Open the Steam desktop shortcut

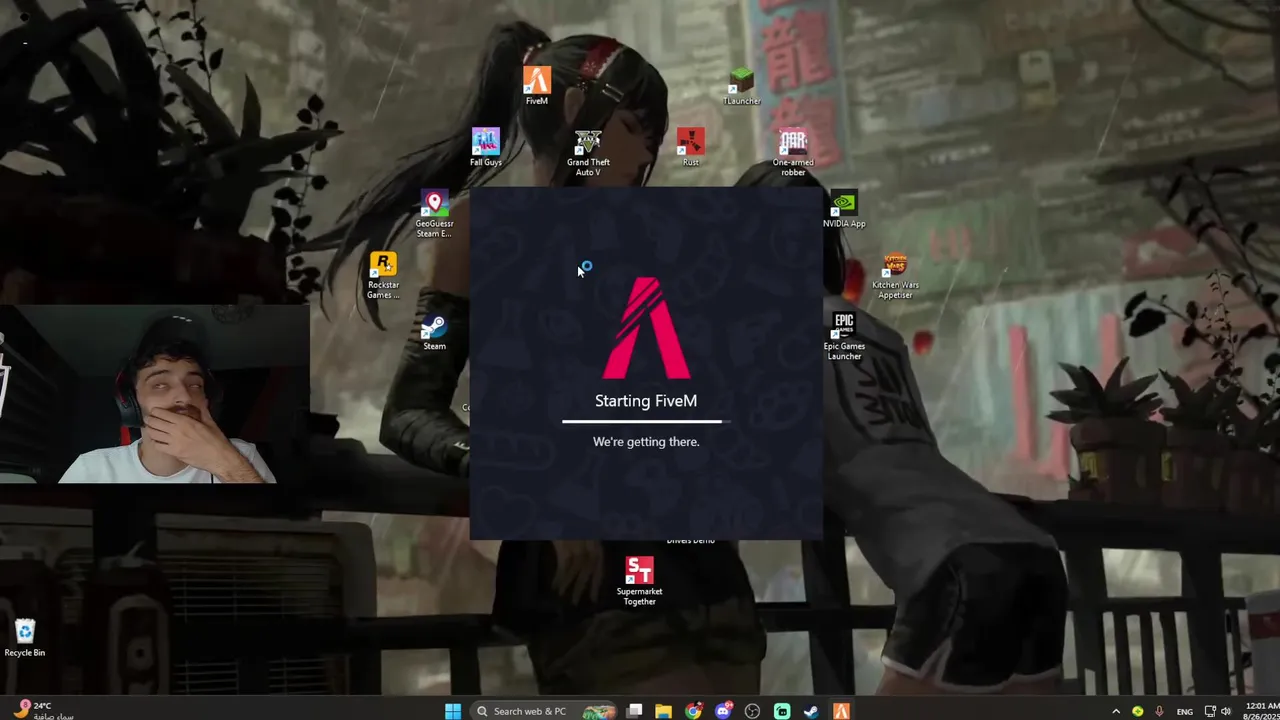pos(434,331)
